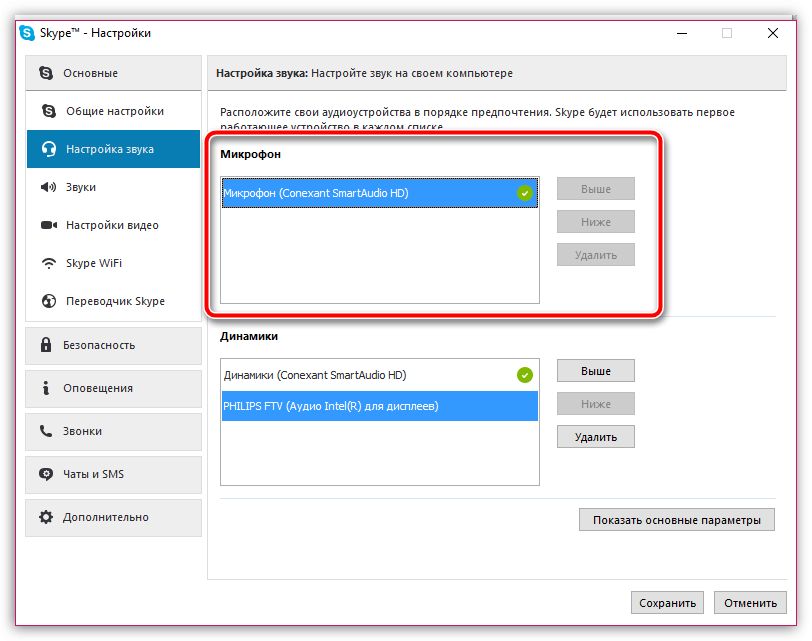Click Показать основные параметры button
The height and width of the screenshot is (641, 812).
point(676,520)
